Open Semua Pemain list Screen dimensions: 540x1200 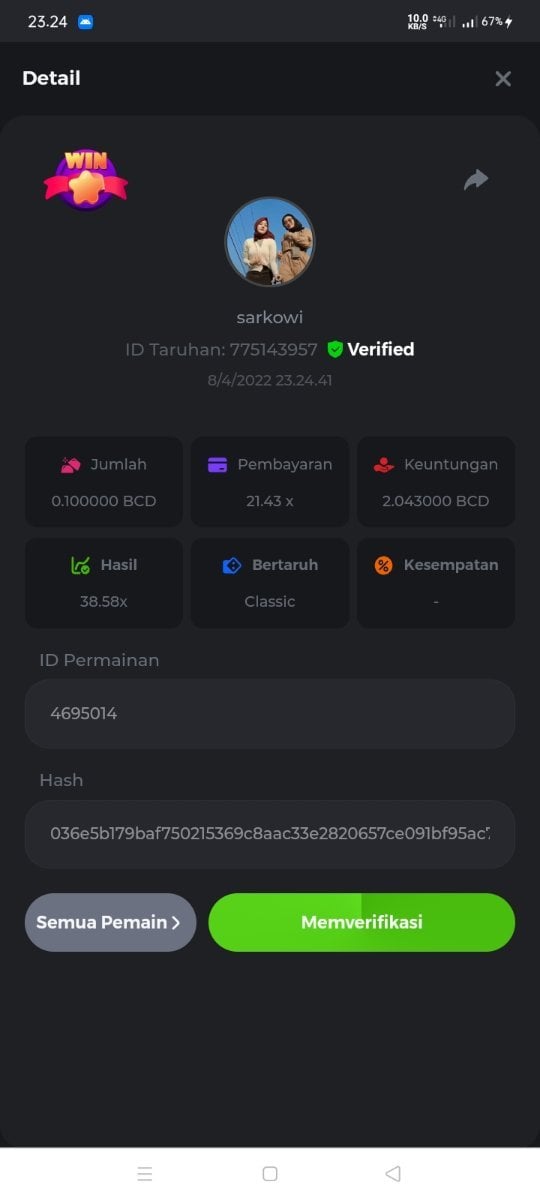110,922
